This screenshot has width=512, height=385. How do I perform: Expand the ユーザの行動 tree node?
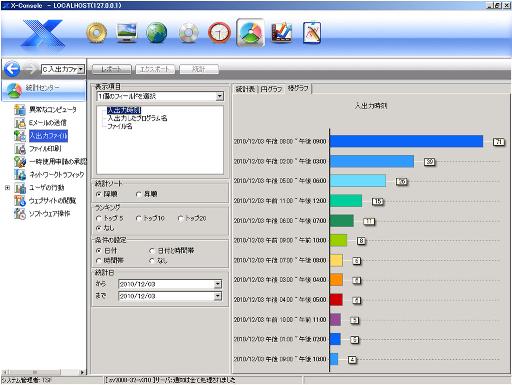tap(7, 188)
